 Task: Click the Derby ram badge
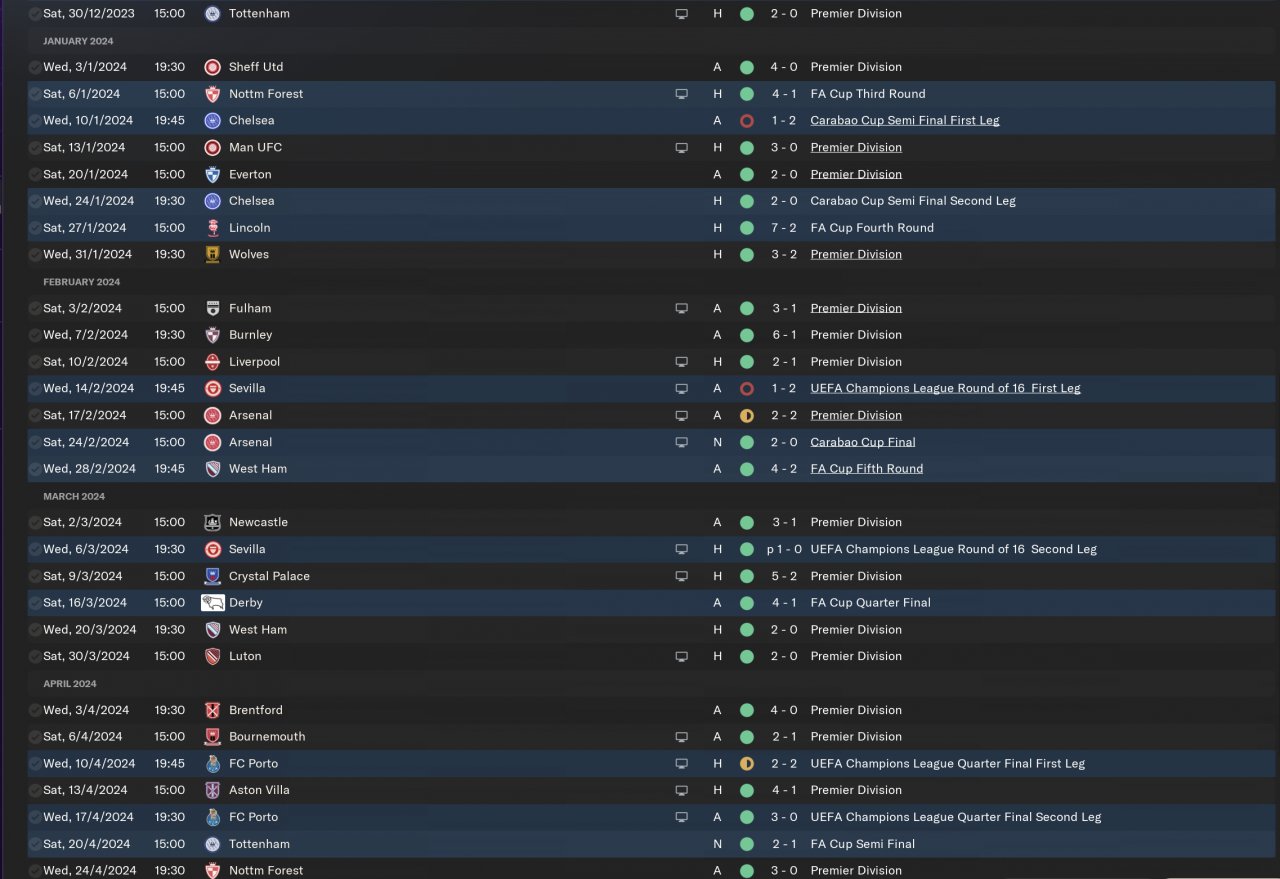(212, 603)
